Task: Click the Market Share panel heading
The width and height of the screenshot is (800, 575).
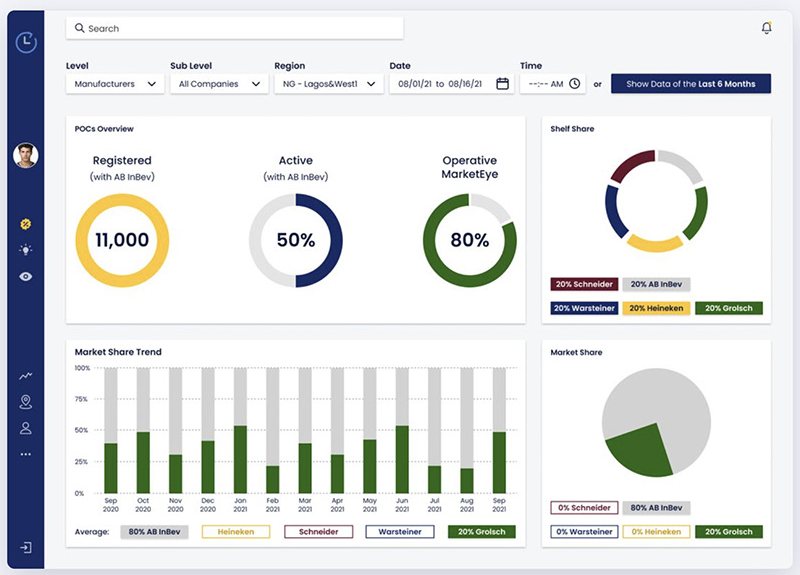Action: tap(576, 352)
